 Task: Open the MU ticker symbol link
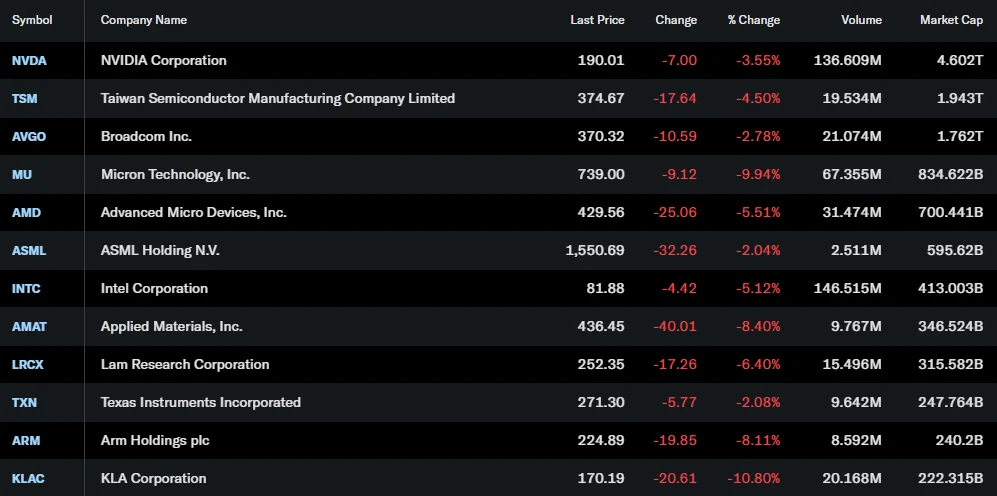[22, 174]
